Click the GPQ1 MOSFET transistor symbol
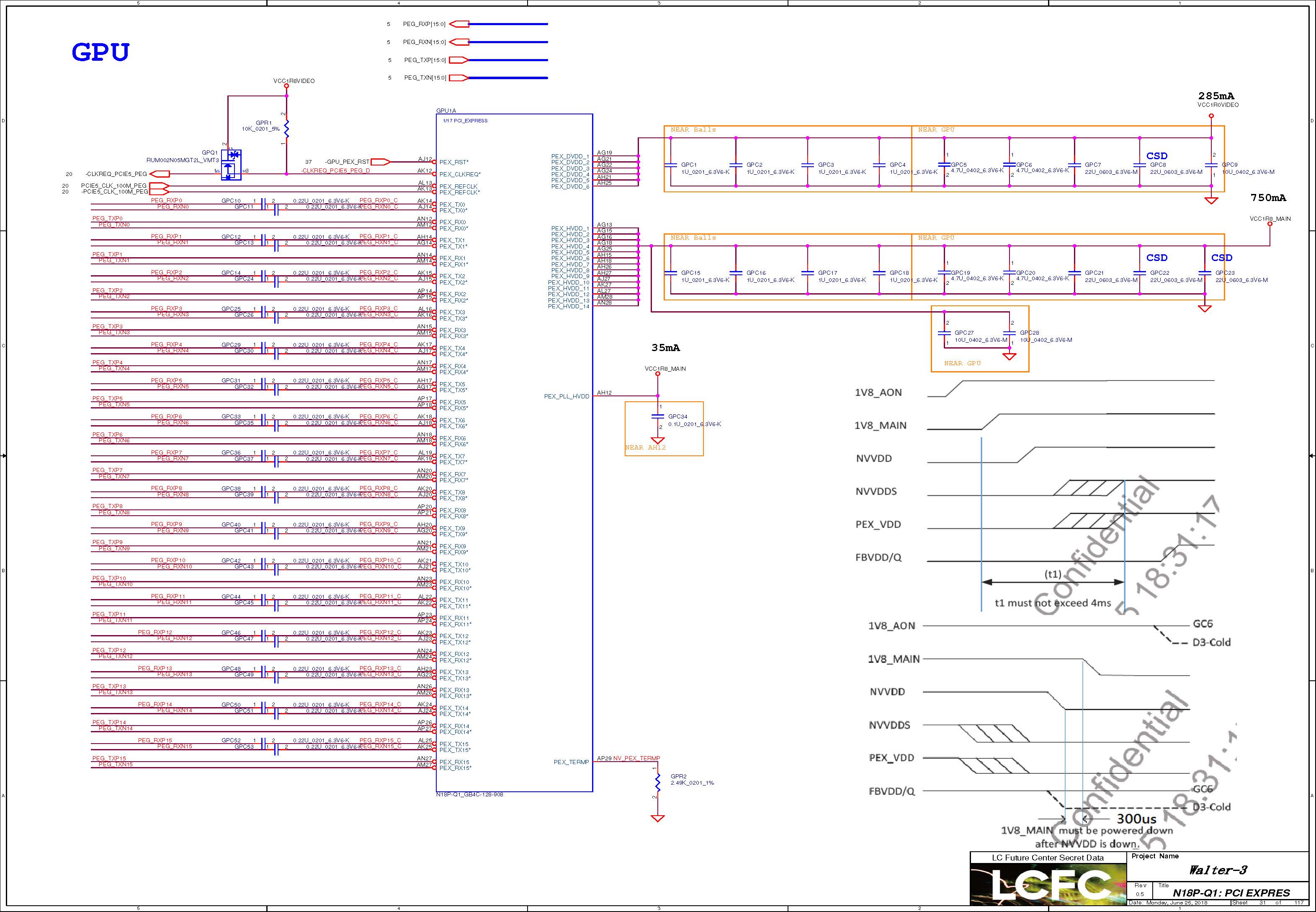Image resolution: width=1316 pixels, height=912 pixels. pos(231,165)
